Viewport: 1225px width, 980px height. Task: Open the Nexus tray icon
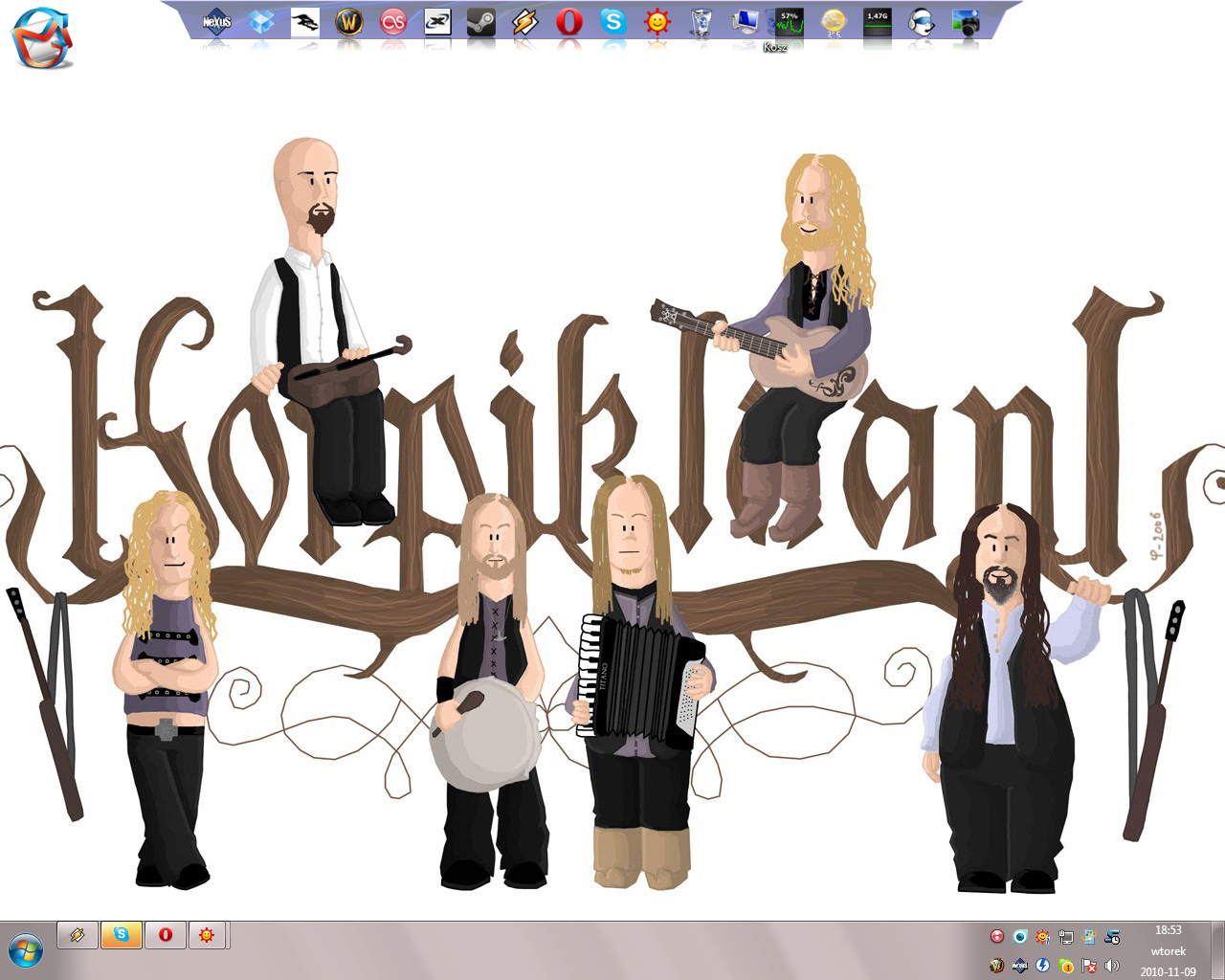tap(1020, 966)
